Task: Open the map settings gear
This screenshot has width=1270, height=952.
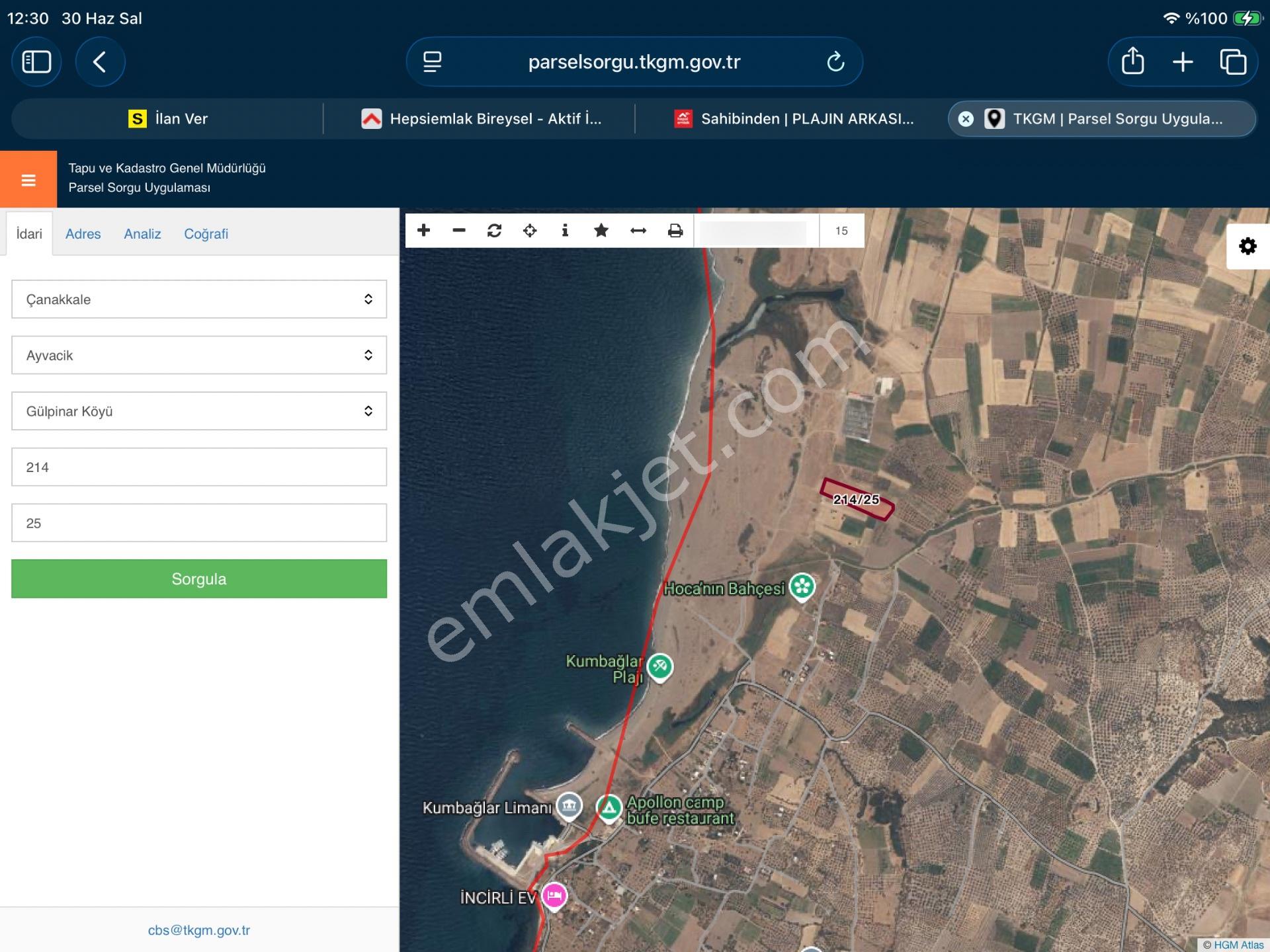Action: click(1248, 247)
